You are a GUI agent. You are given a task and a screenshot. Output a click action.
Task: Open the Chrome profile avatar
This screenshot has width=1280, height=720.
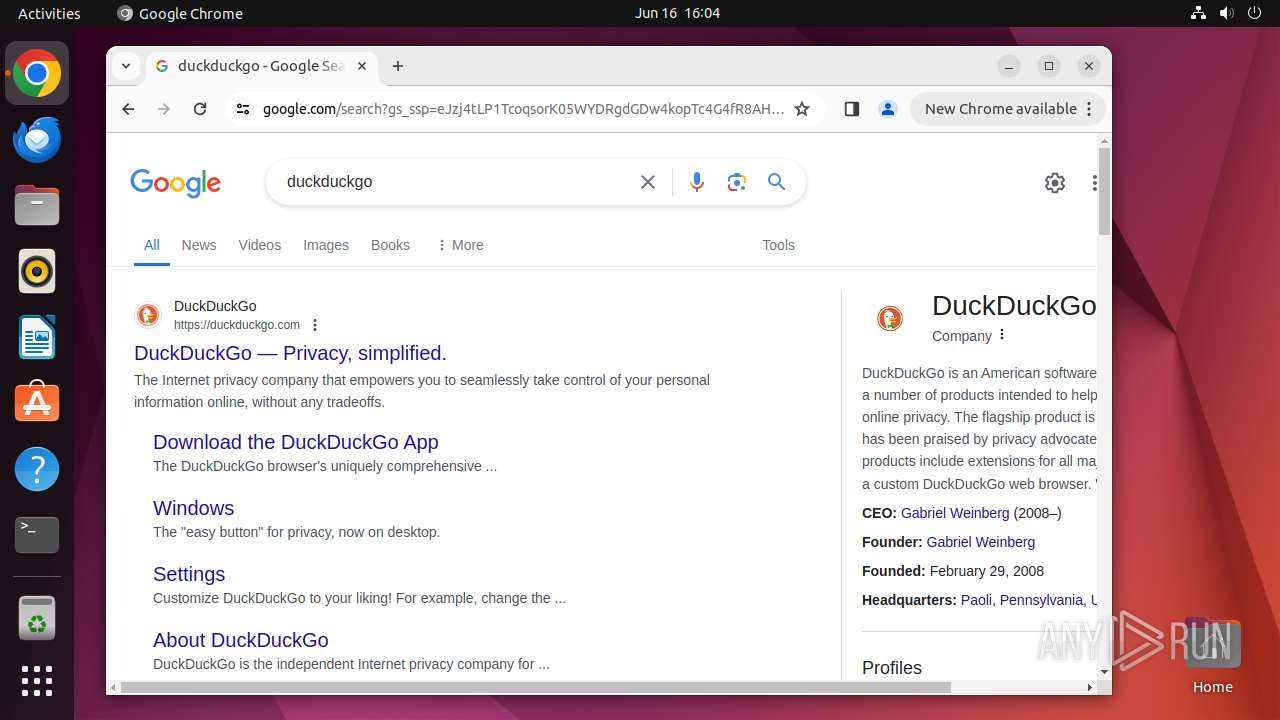[887, 109]
